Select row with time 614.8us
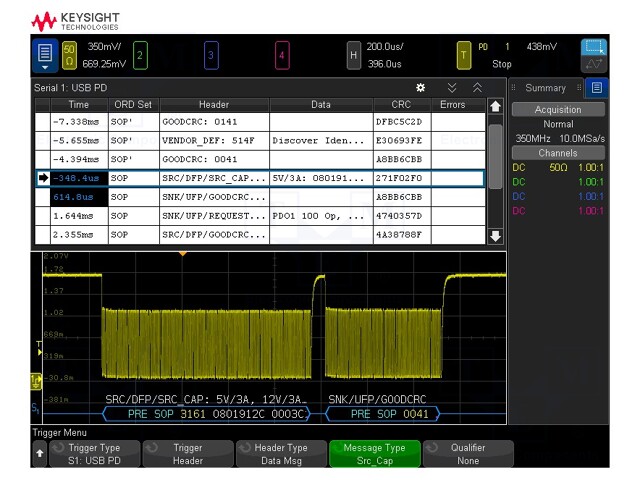Viewport: 640px width, 480px height. pyautogui.click(x=260, y=197)
